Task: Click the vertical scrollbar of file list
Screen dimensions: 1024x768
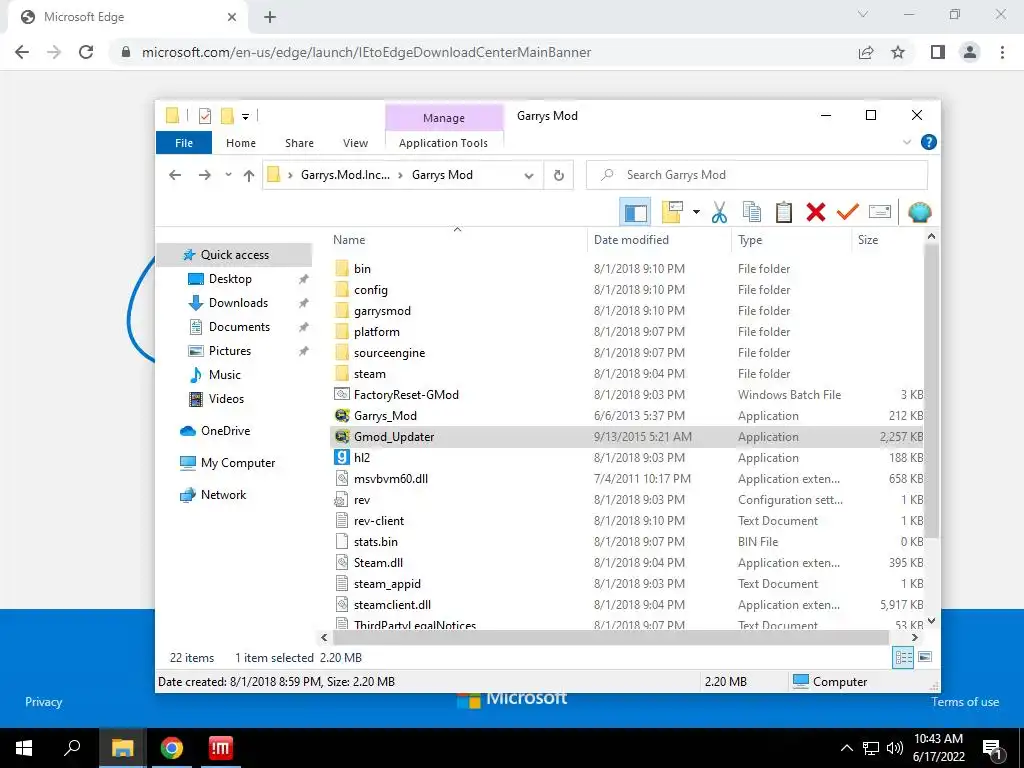Action: tap(932, 391)
